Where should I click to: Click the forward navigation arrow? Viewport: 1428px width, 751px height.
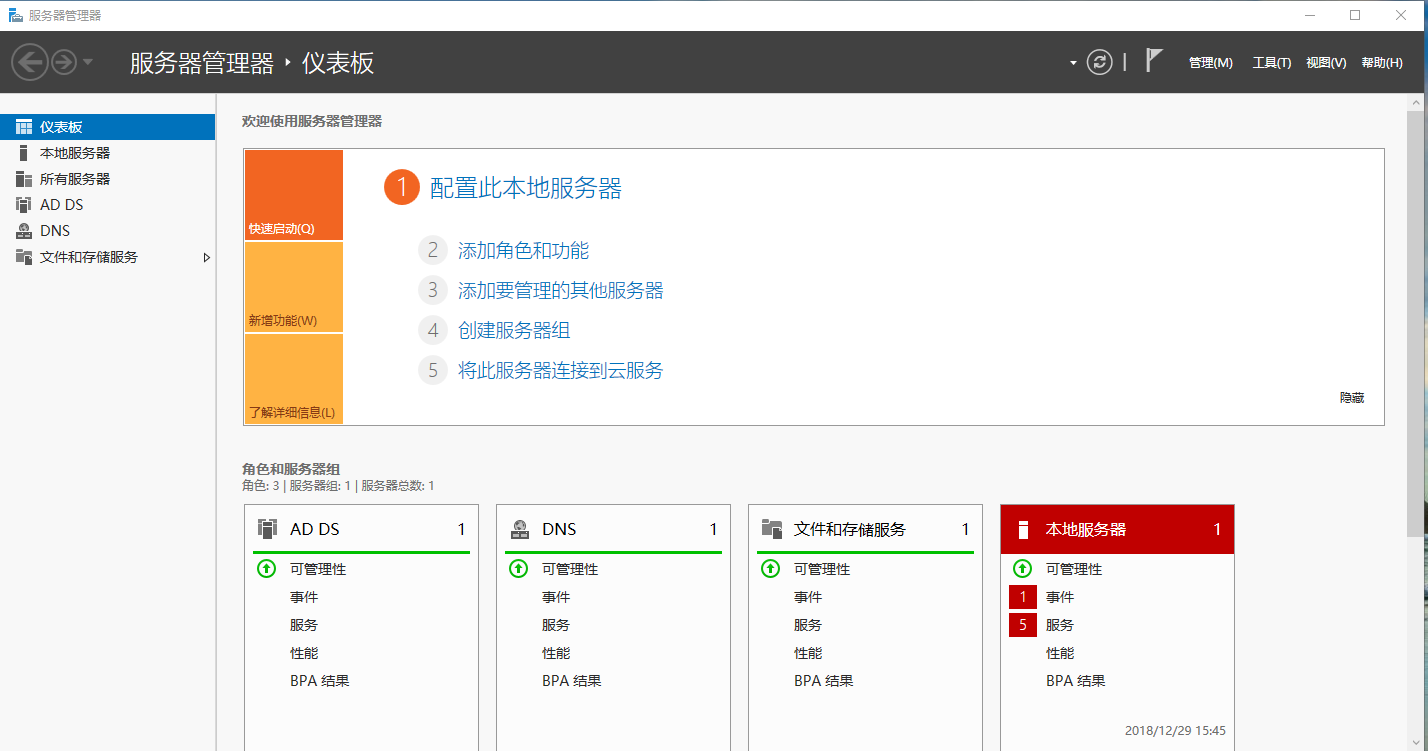pos(64,63)
